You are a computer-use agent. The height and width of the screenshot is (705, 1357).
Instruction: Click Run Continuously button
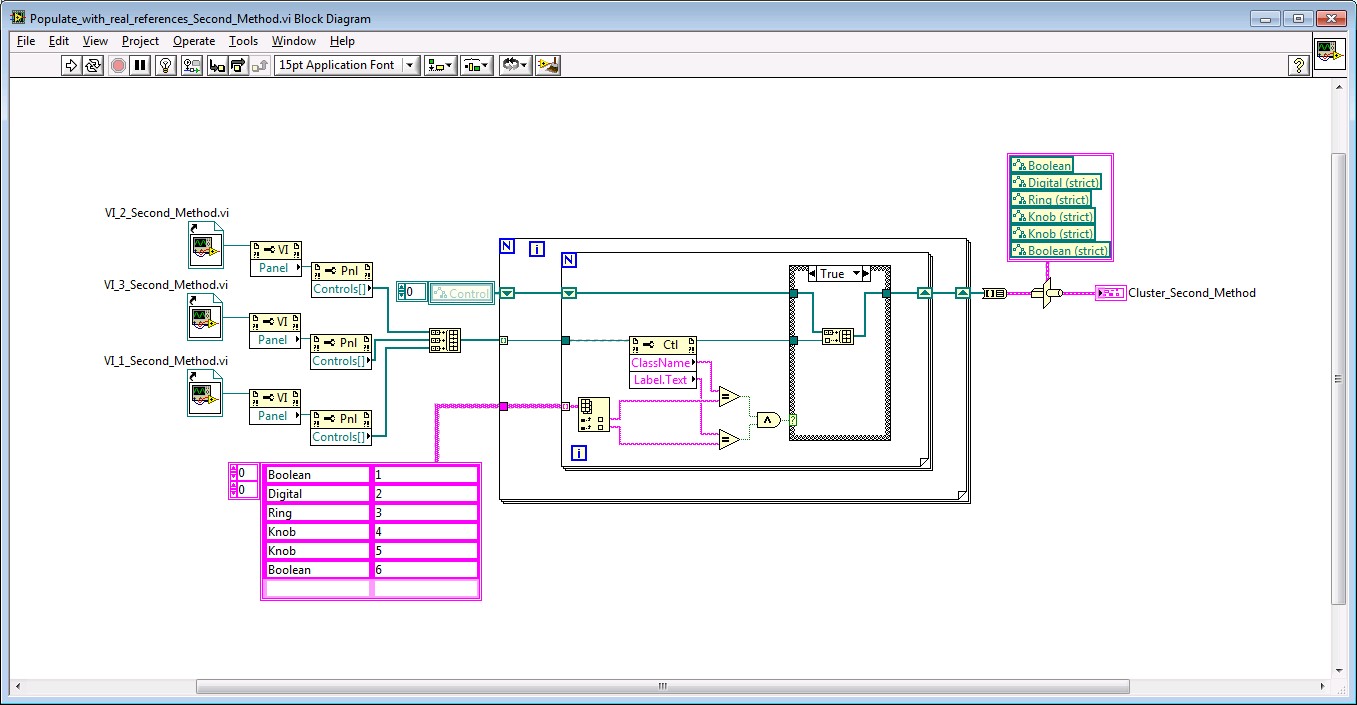pos(93,65)
